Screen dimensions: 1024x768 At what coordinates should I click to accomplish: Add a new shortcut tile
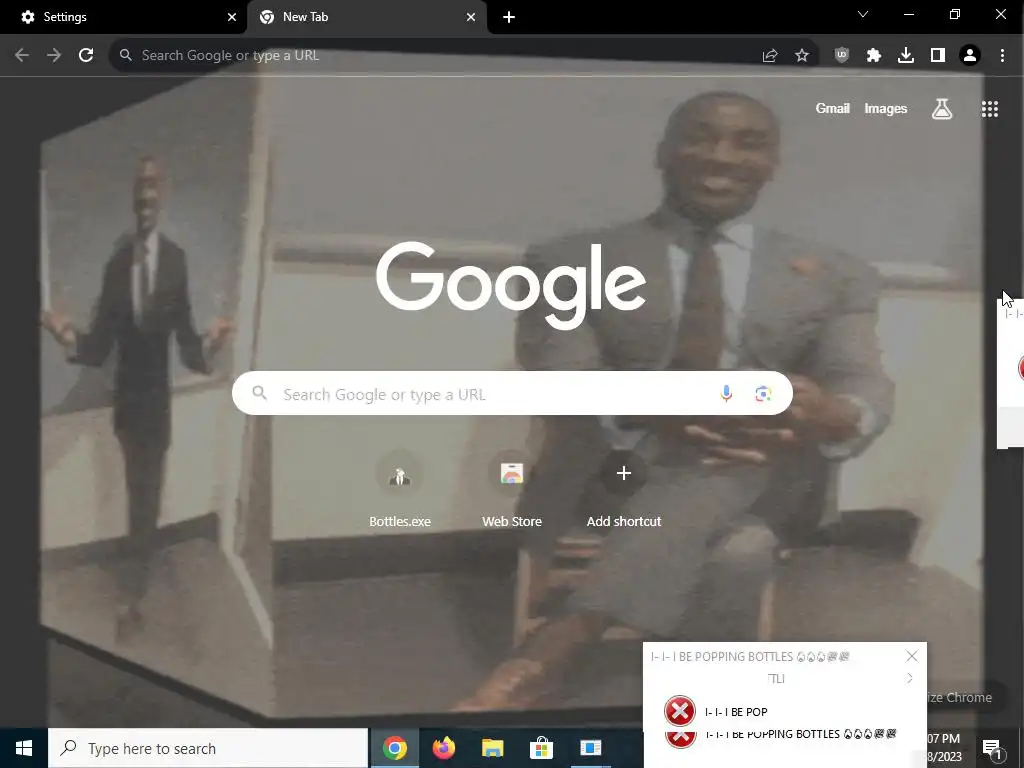point(624,490)
